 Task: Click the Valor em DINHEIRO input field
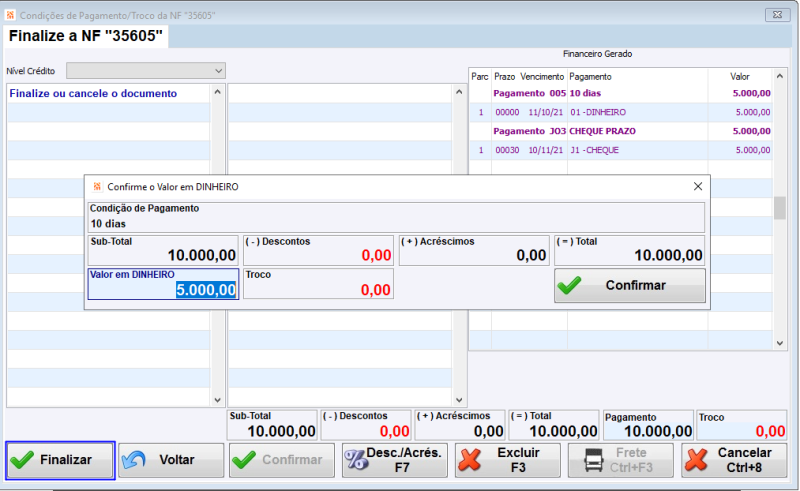click(163, 284)
